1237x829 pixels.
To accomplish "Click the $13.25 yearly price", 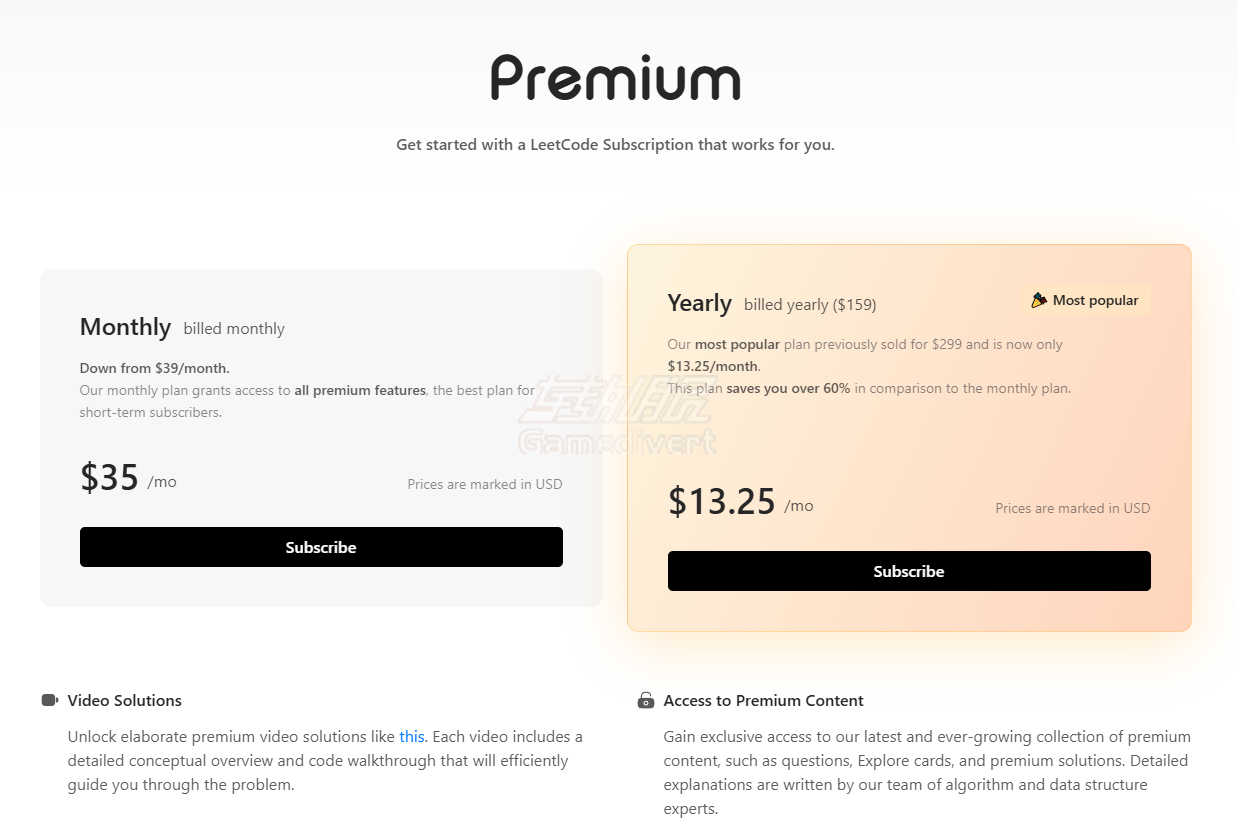I will point(721,501).
